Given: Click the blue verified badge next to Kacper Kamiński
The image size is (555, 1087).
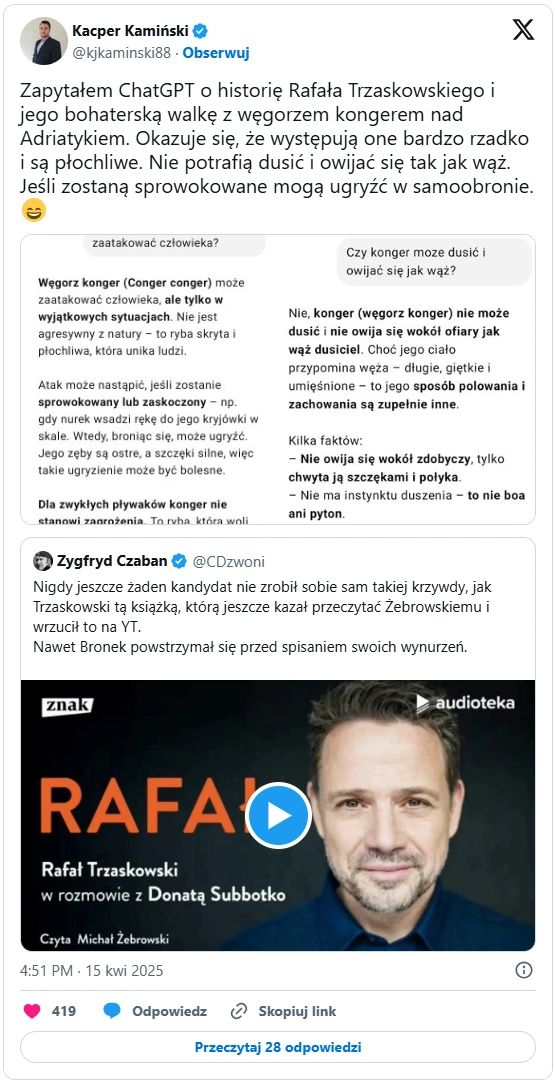Looking at the screenshot, I should (201, 31).
